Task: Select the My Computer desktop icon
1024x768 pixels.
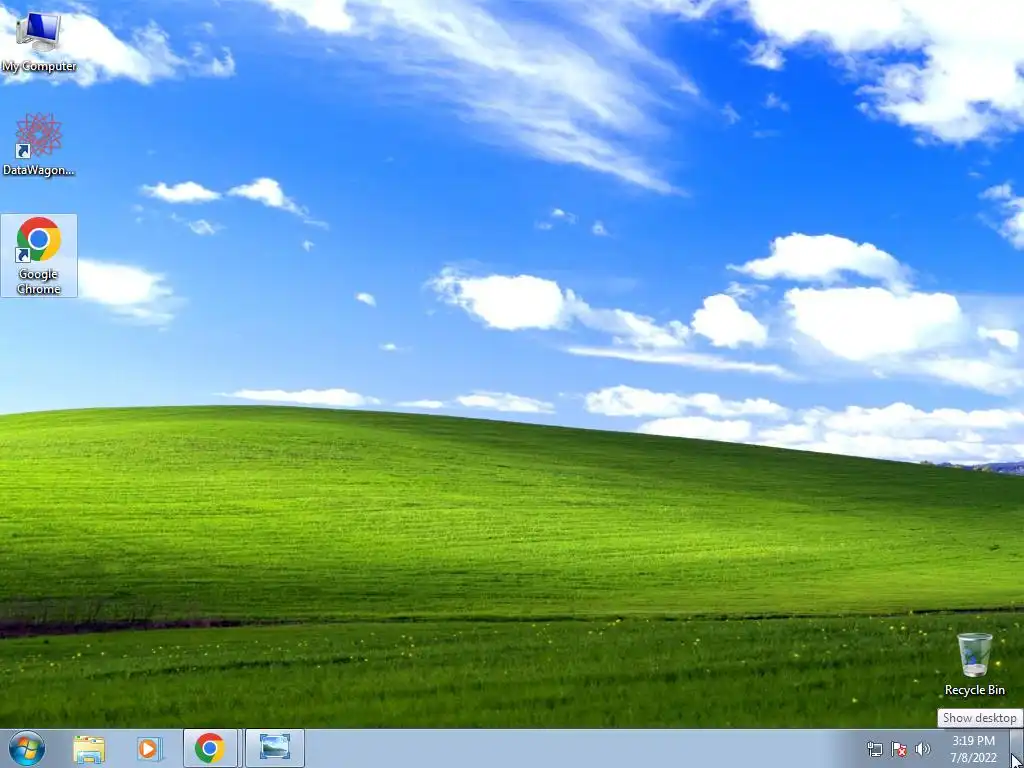Action: [39, 42]
